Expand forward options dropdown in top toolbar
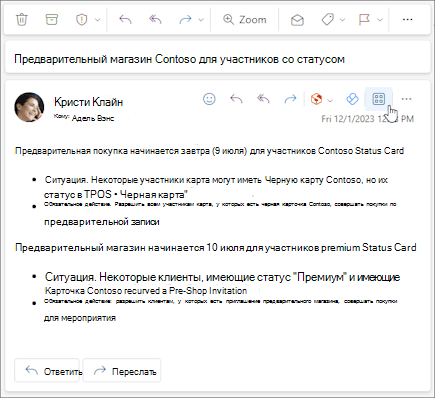 [x=201, y=20]
